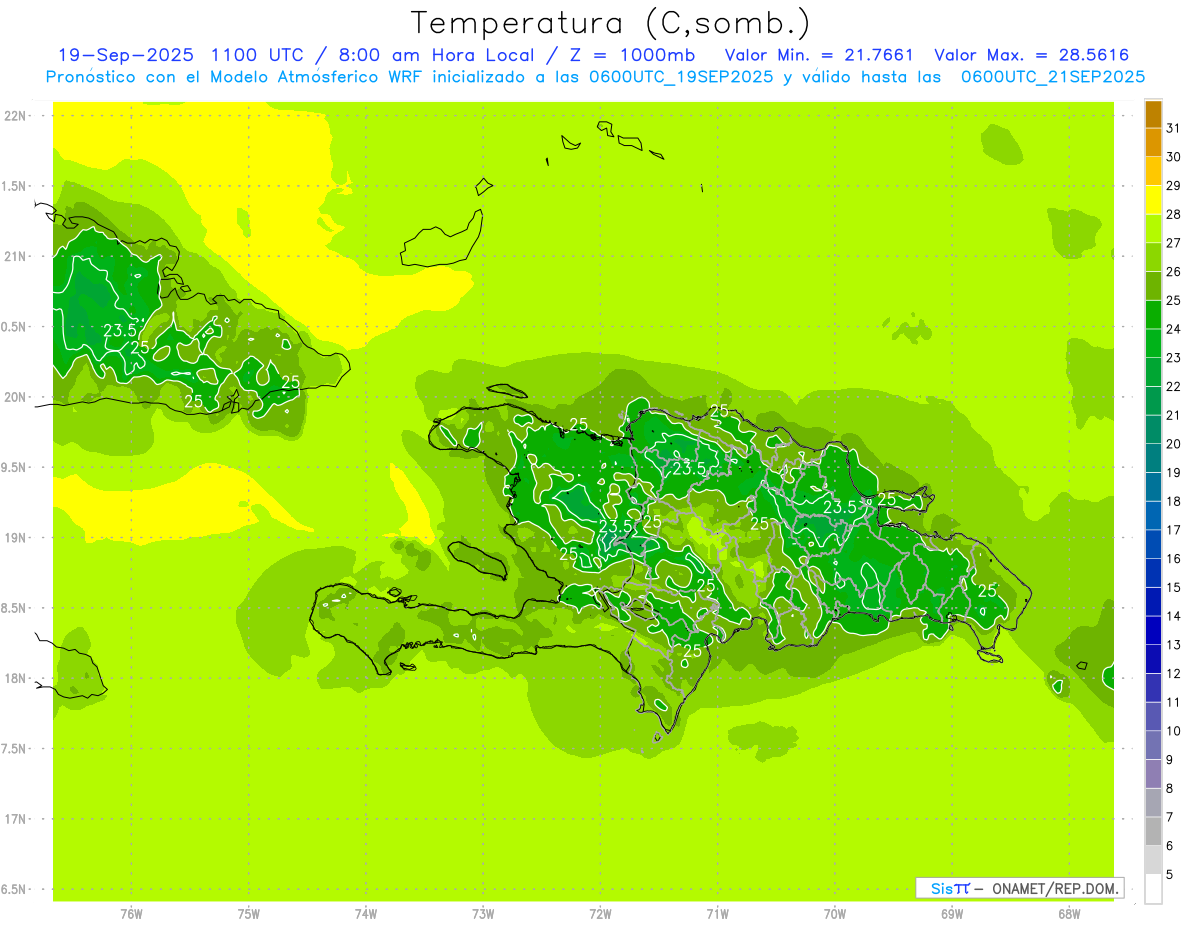Click the purple legend swatch between 8 and 9
The image size is (1200, 927).
[1153, 775]
